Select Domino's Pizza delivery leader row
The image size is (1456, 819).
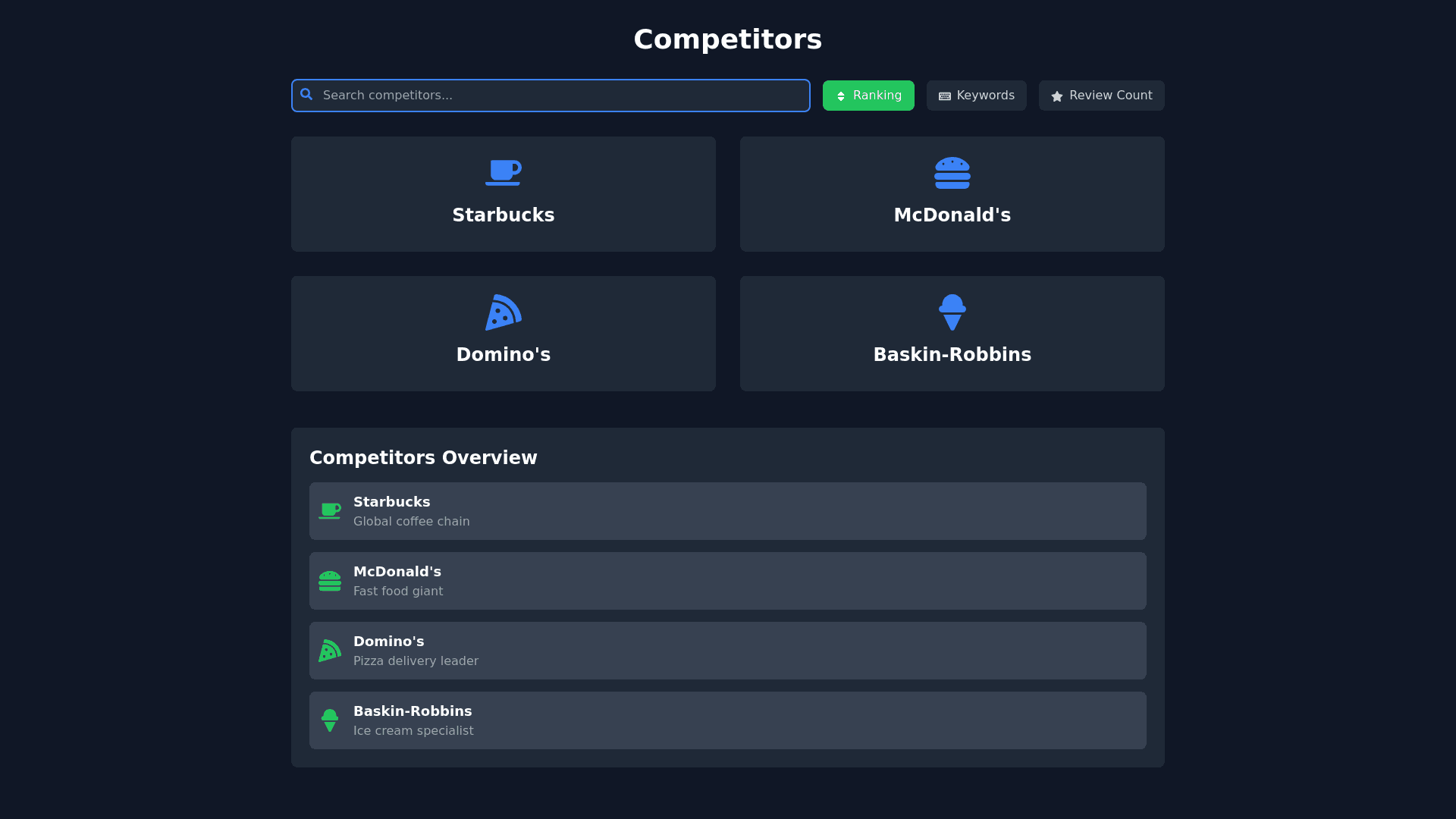point(728,651)
